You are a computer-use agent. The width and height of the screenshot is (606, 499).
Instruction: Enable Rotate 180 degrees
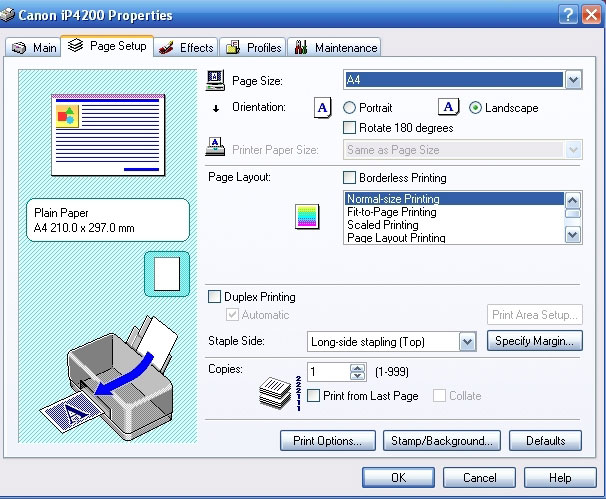[349, 128]
